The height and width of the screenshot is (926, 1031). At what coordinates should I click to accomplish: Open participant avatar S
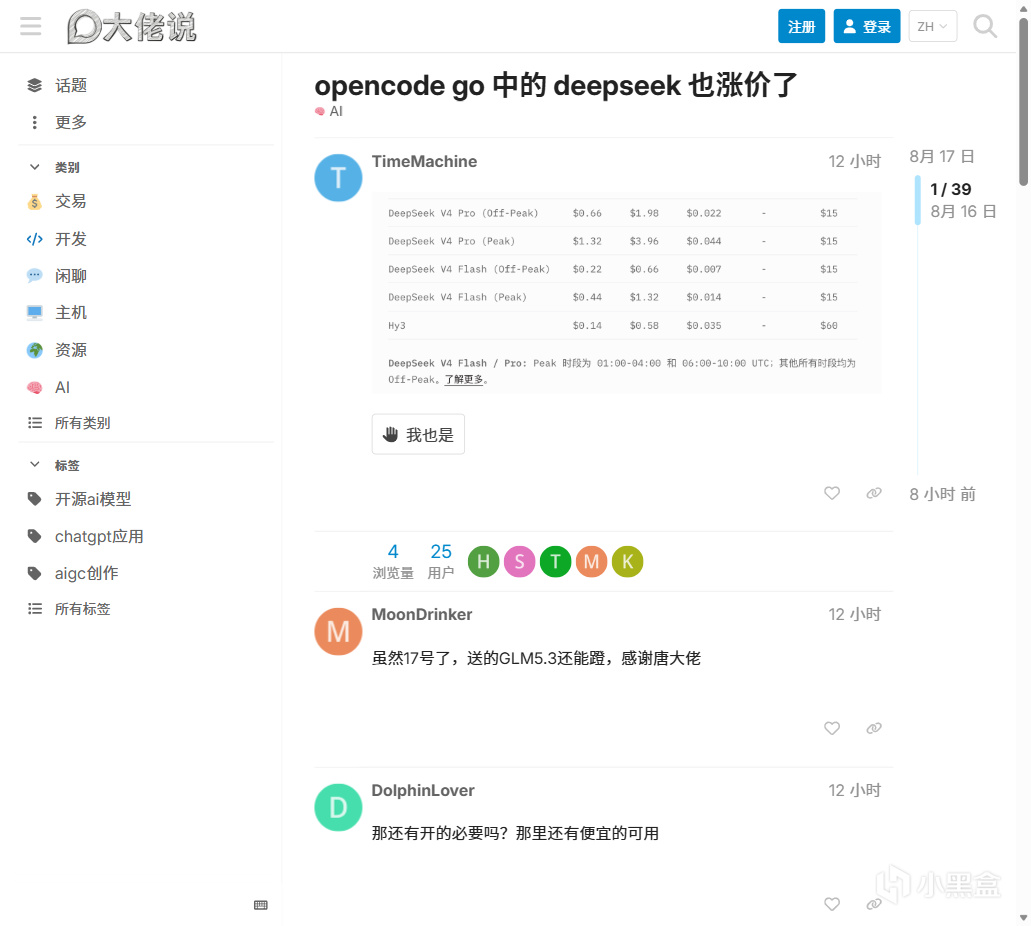click(519, 562)
